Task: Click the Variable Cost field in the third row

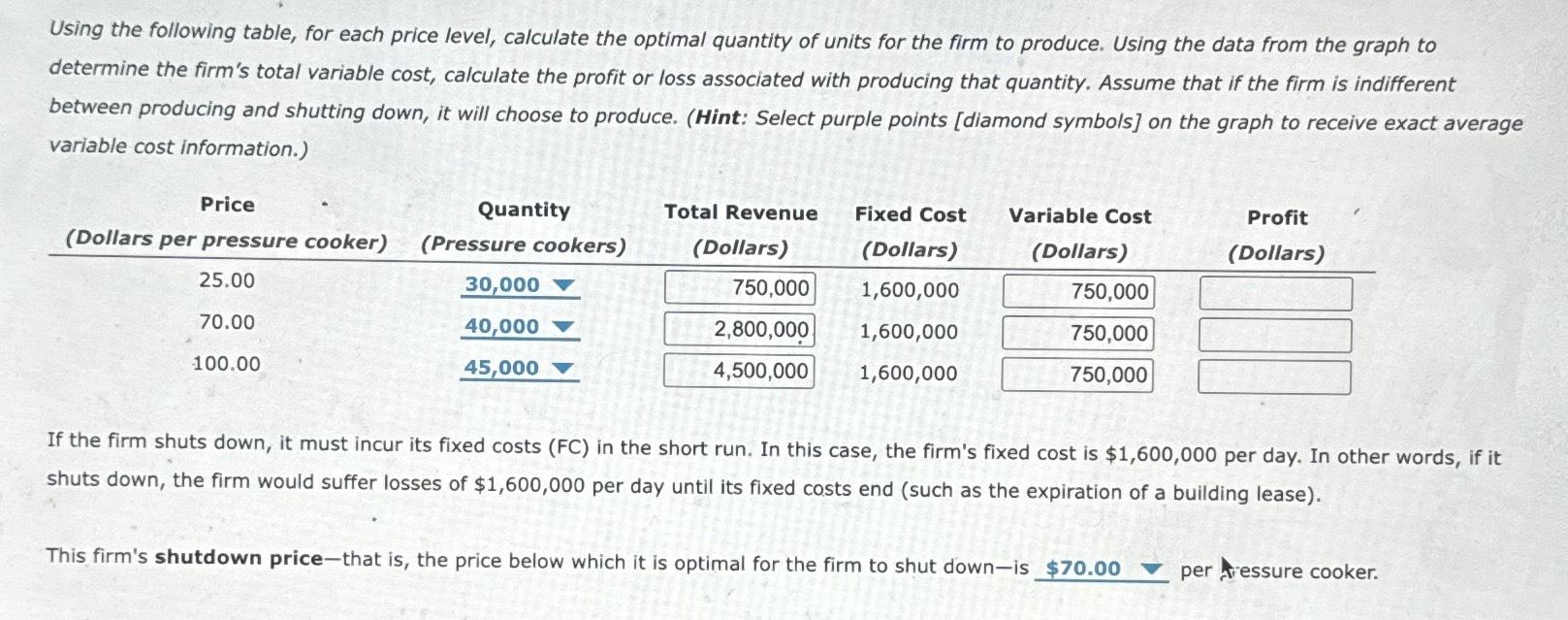Action: (x=1077, y=374)
